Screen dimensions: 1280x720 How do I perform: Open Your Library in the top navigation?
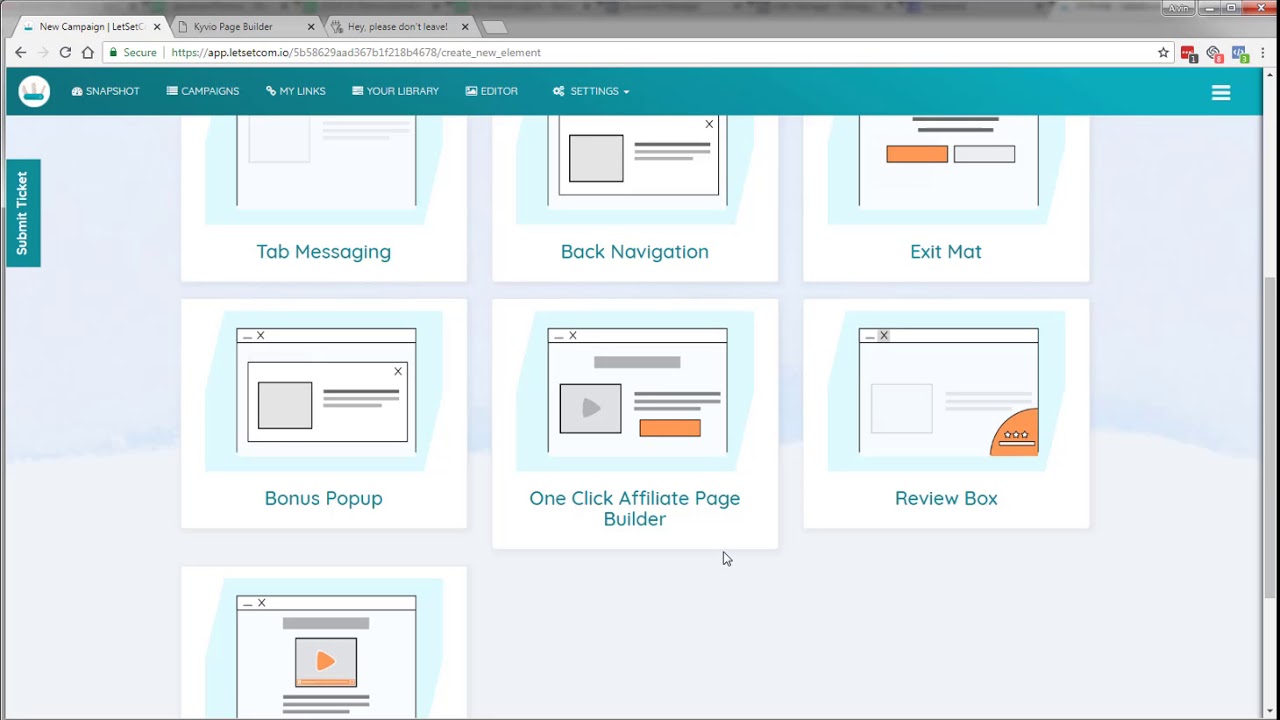pyautogui.click(x=395, y=91)
